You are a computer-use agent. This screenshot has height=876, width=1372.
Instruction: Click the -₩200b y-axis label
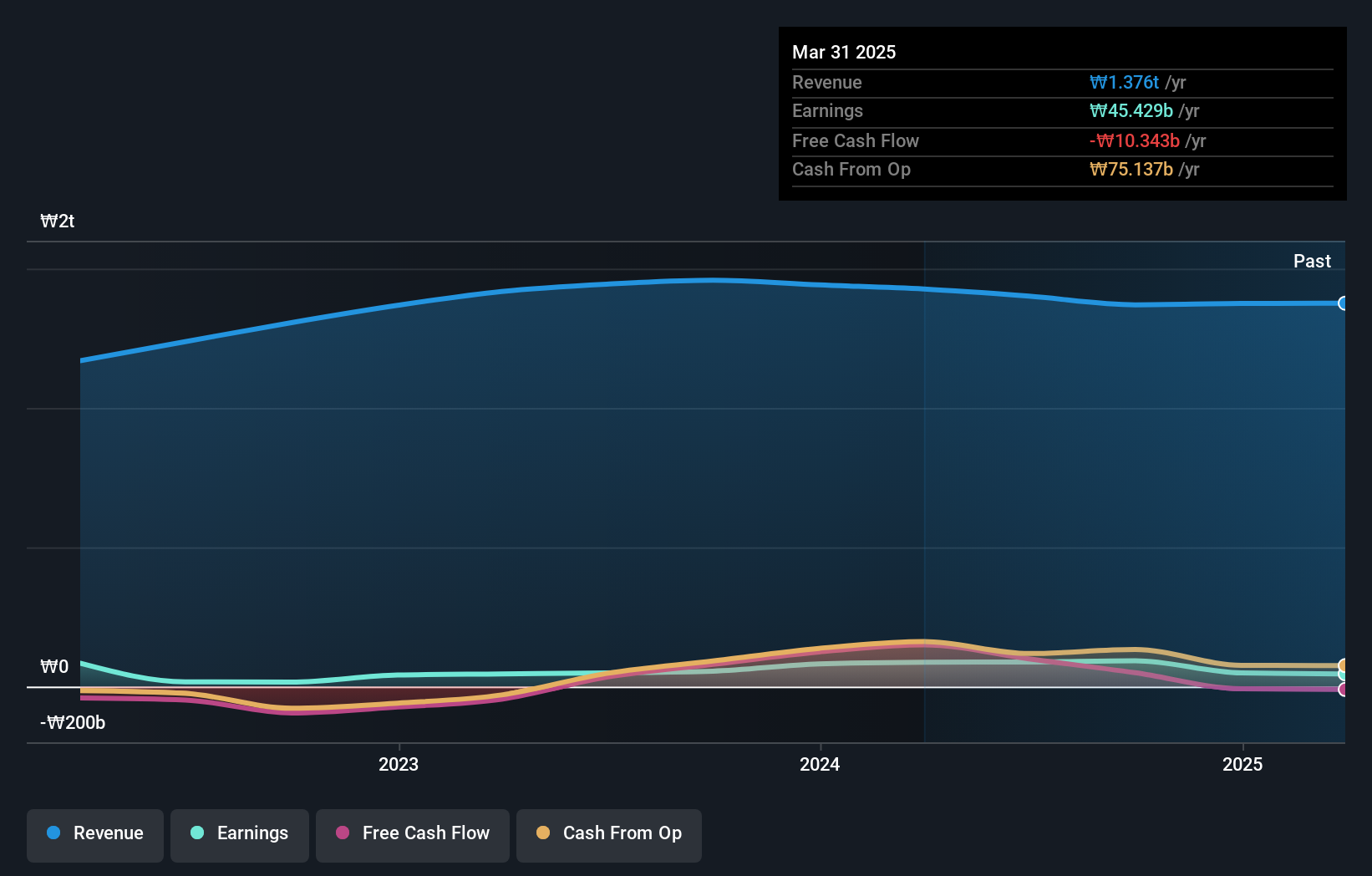coord(73,722)
